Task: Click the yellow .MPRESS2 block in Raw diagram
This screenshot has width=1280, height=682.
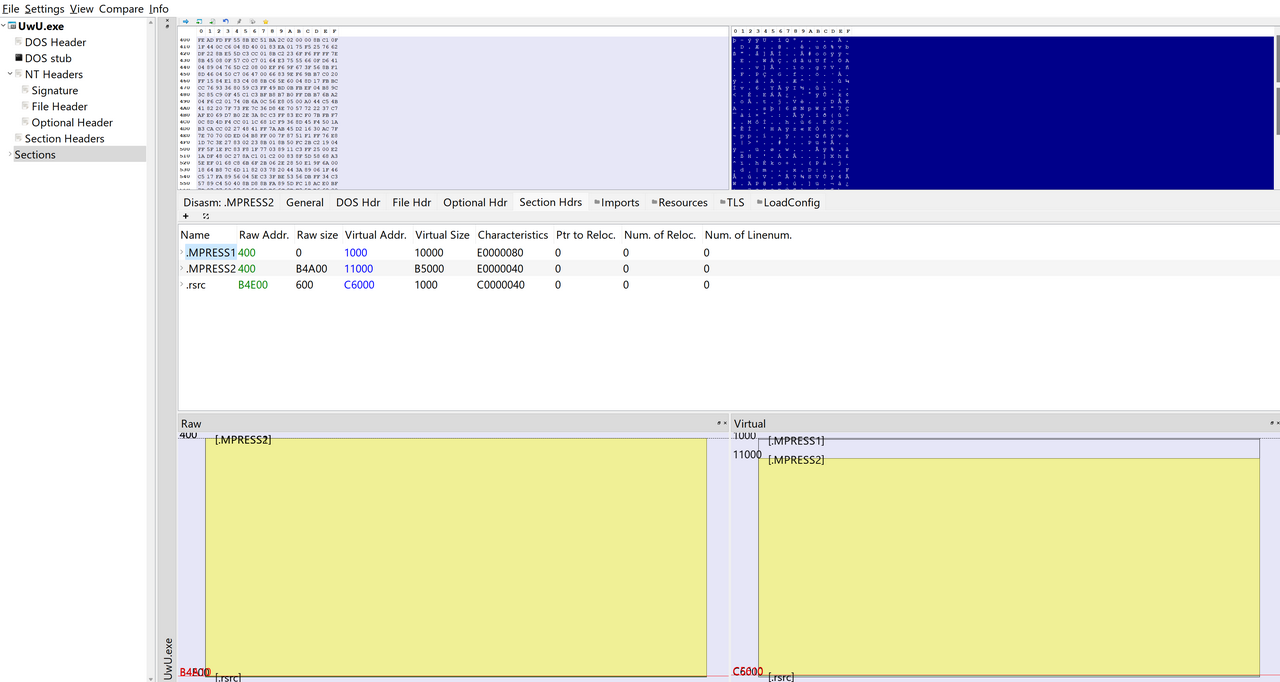Action: click(456, 558)
